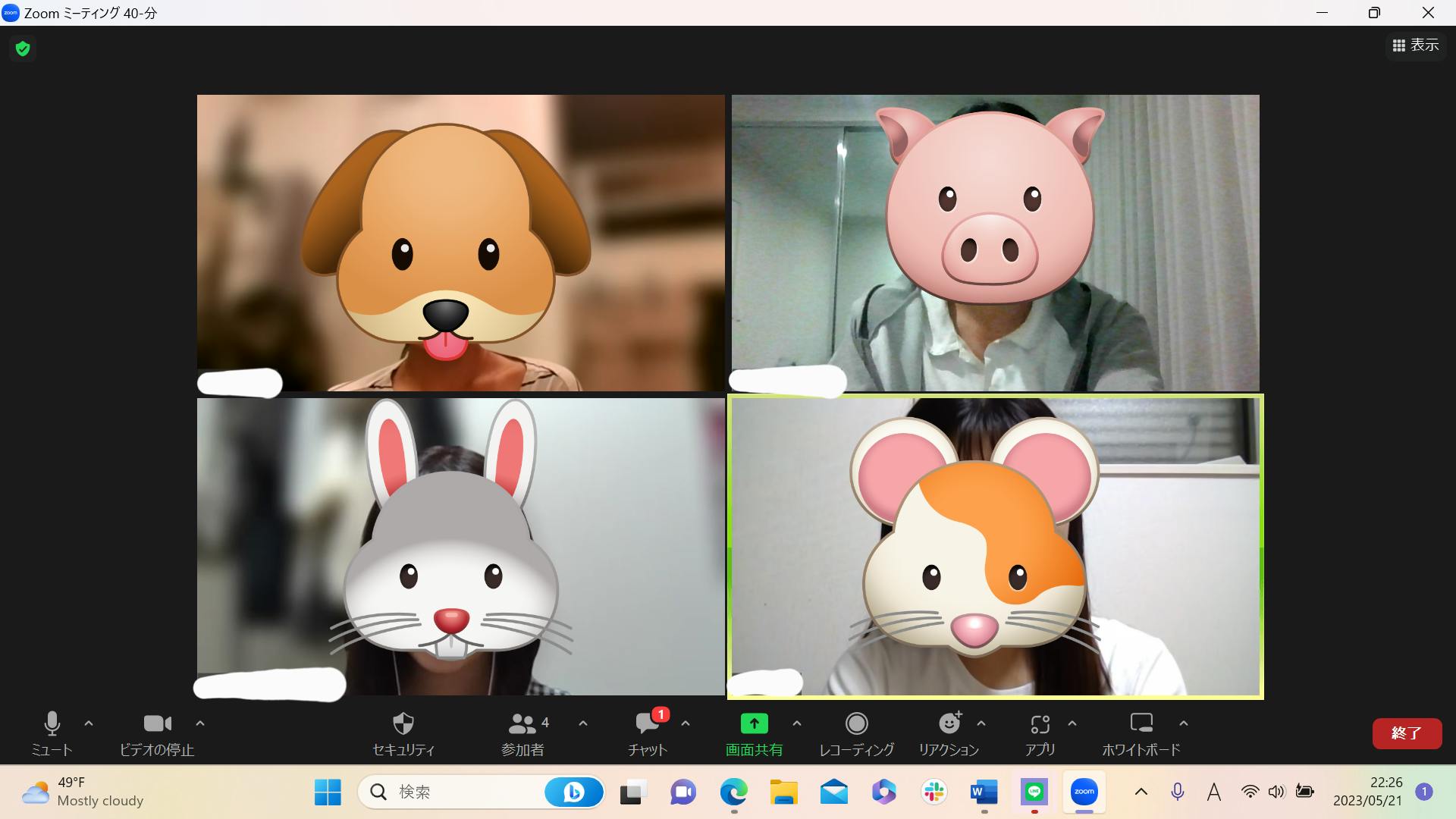The height and width of the screenshot is (819, 1456).
Task: Expand video options arrow beside camera
Action: 200,723
